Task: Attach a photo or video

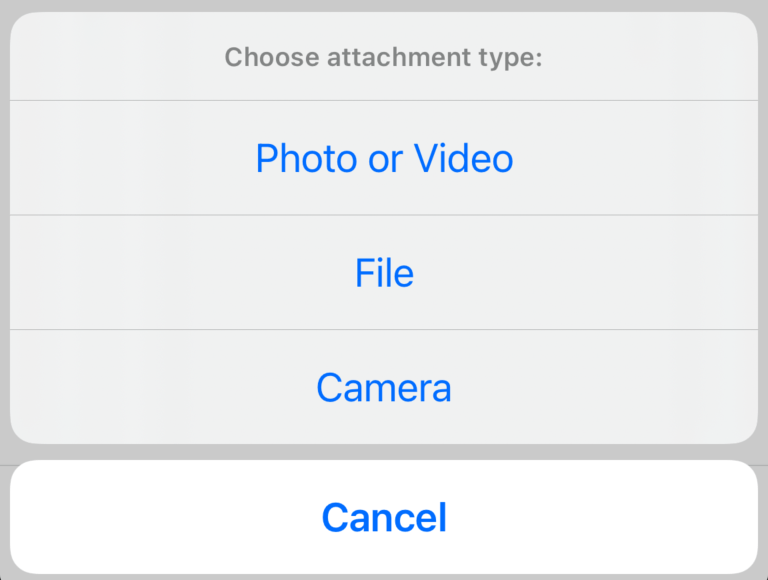Action: pos(384,158)
